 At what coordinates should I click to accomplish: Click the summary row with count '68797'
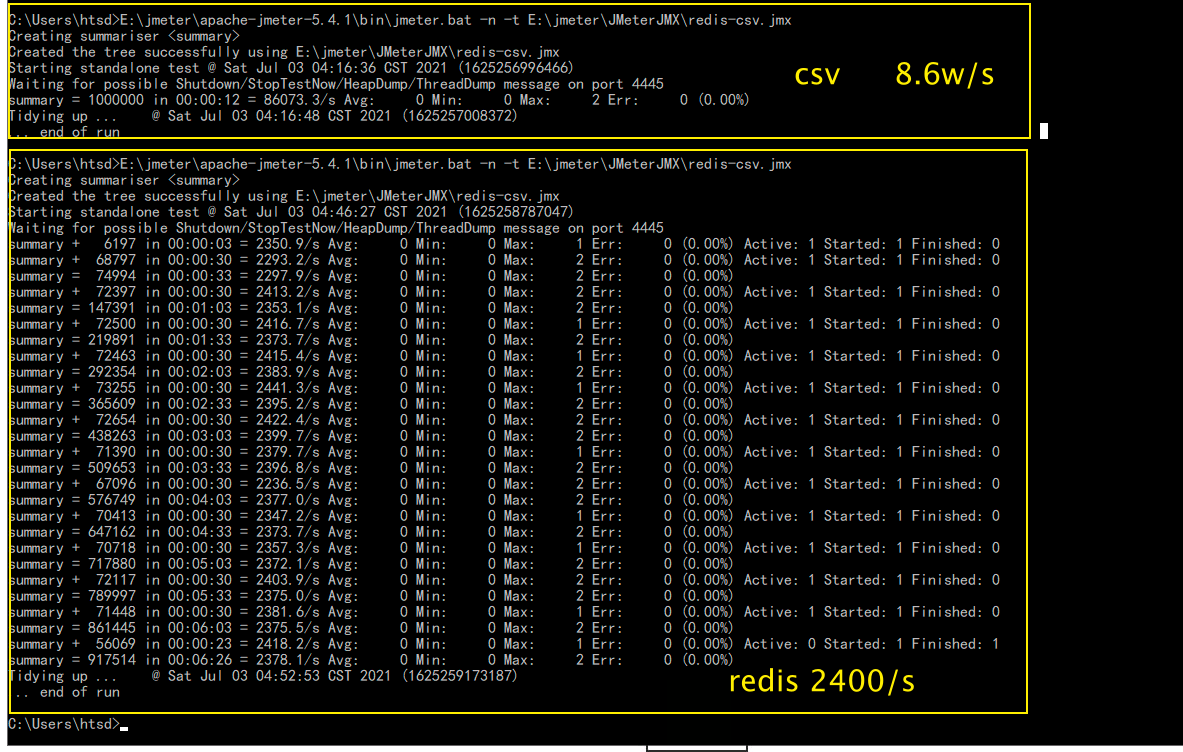pyautogui.click(x=505, y=260)
